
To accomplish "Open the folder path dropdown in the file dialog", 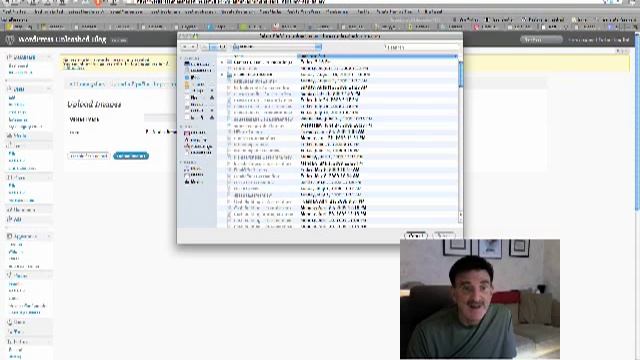I will click(x=277, y=47).
